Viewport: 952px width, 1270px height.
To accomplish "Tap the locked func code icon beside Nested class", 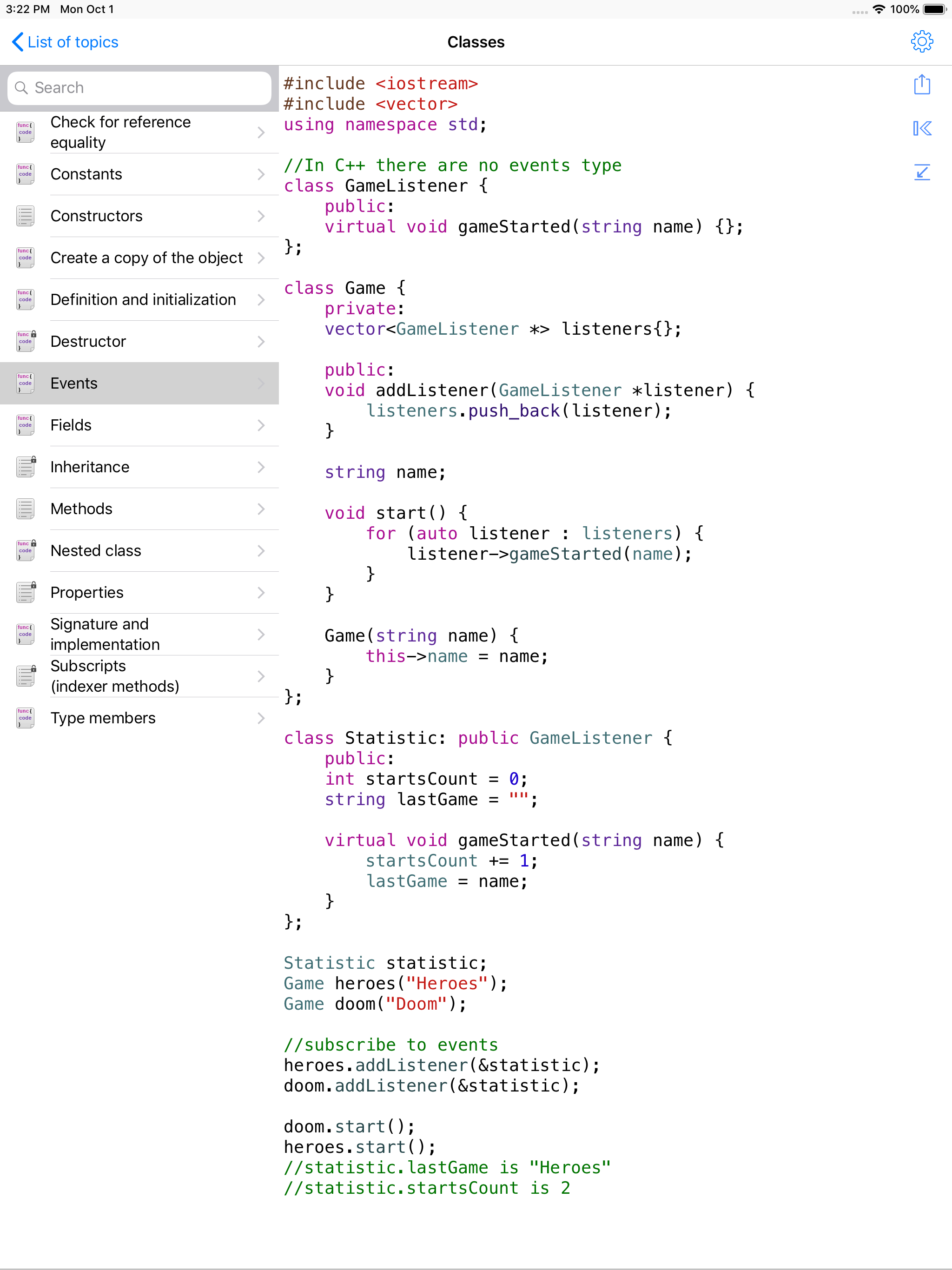I will coord(25,550).
